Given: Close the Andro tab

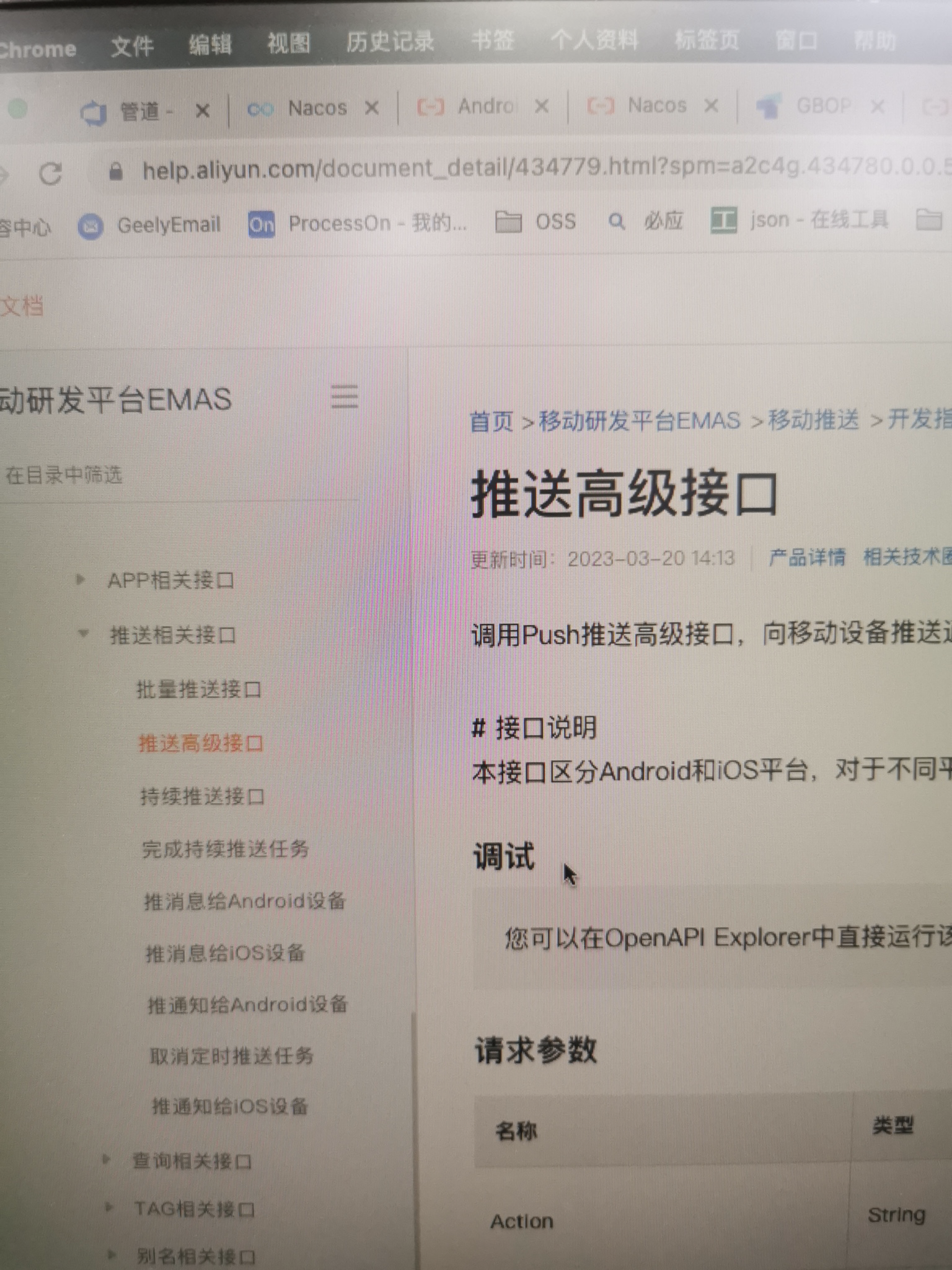Looking at the screenshot, I should pos(541,107).
